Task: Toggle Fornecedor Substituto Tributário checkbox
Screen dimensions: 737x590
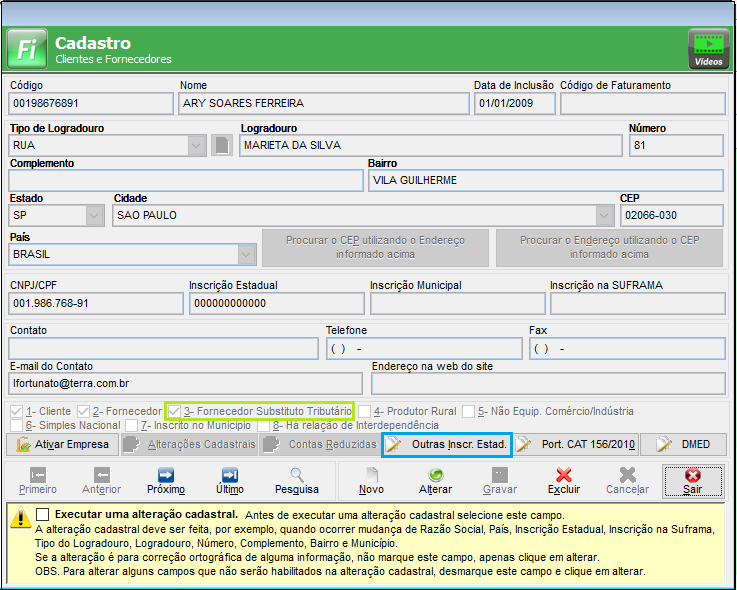Action: [175, 411]
